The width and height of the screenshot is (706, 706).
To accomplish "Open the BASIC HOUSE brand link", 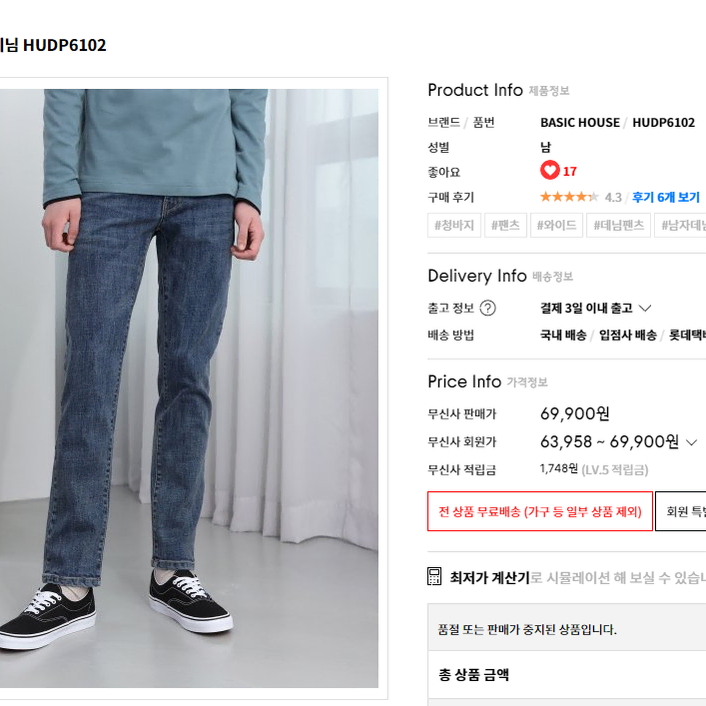I will tap(580, 122).
